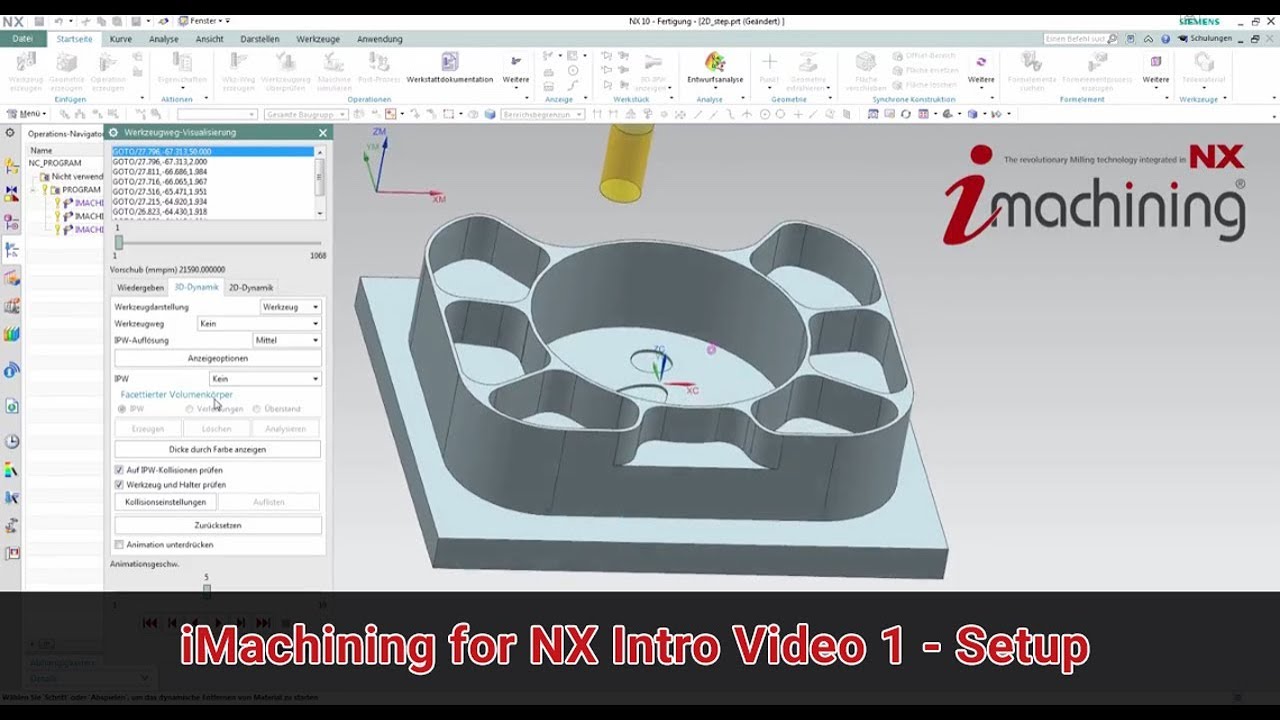Screen dimensions: 1280x720
Task: Open the Werkzeugweg dropdown set to Kein
Action: (x=259, y=324)
